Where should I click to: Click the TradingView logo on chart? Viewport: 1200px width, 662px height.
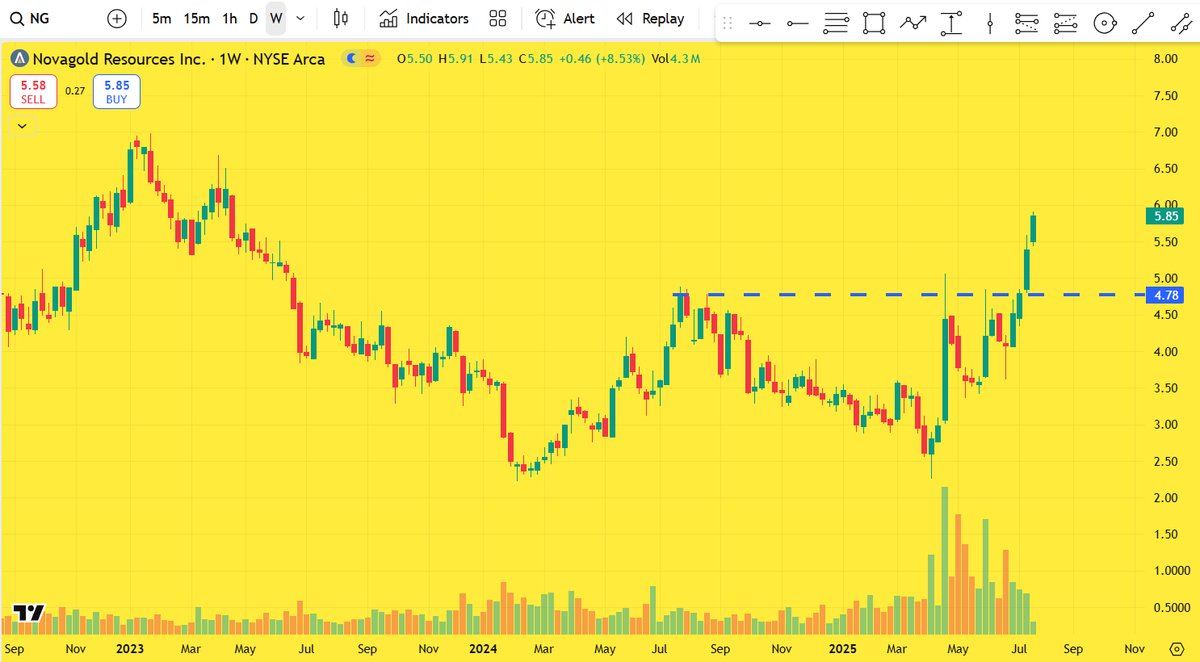(29, 614)
